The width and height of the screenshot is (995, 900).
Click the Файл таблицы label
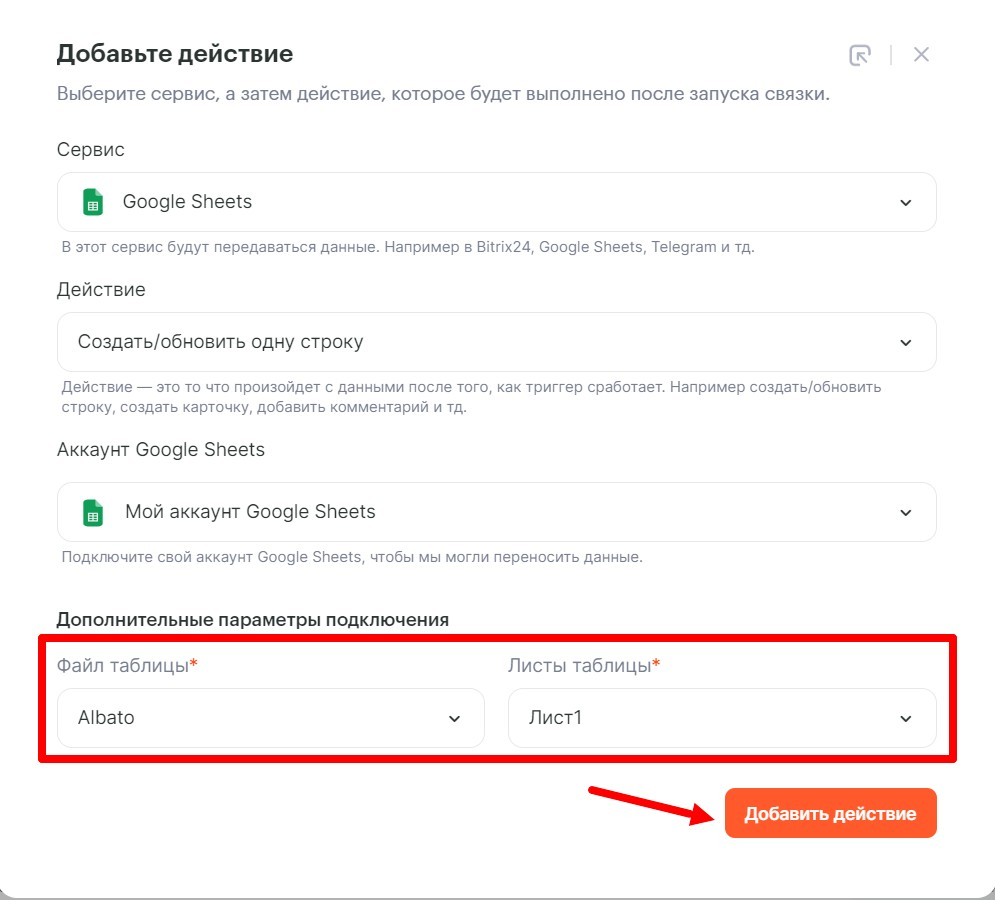127,665
